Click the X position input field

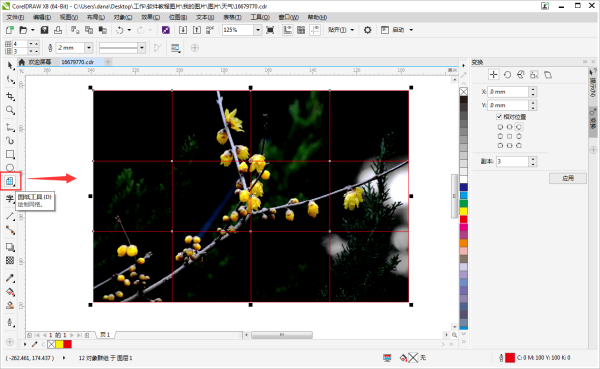[508, 92]
